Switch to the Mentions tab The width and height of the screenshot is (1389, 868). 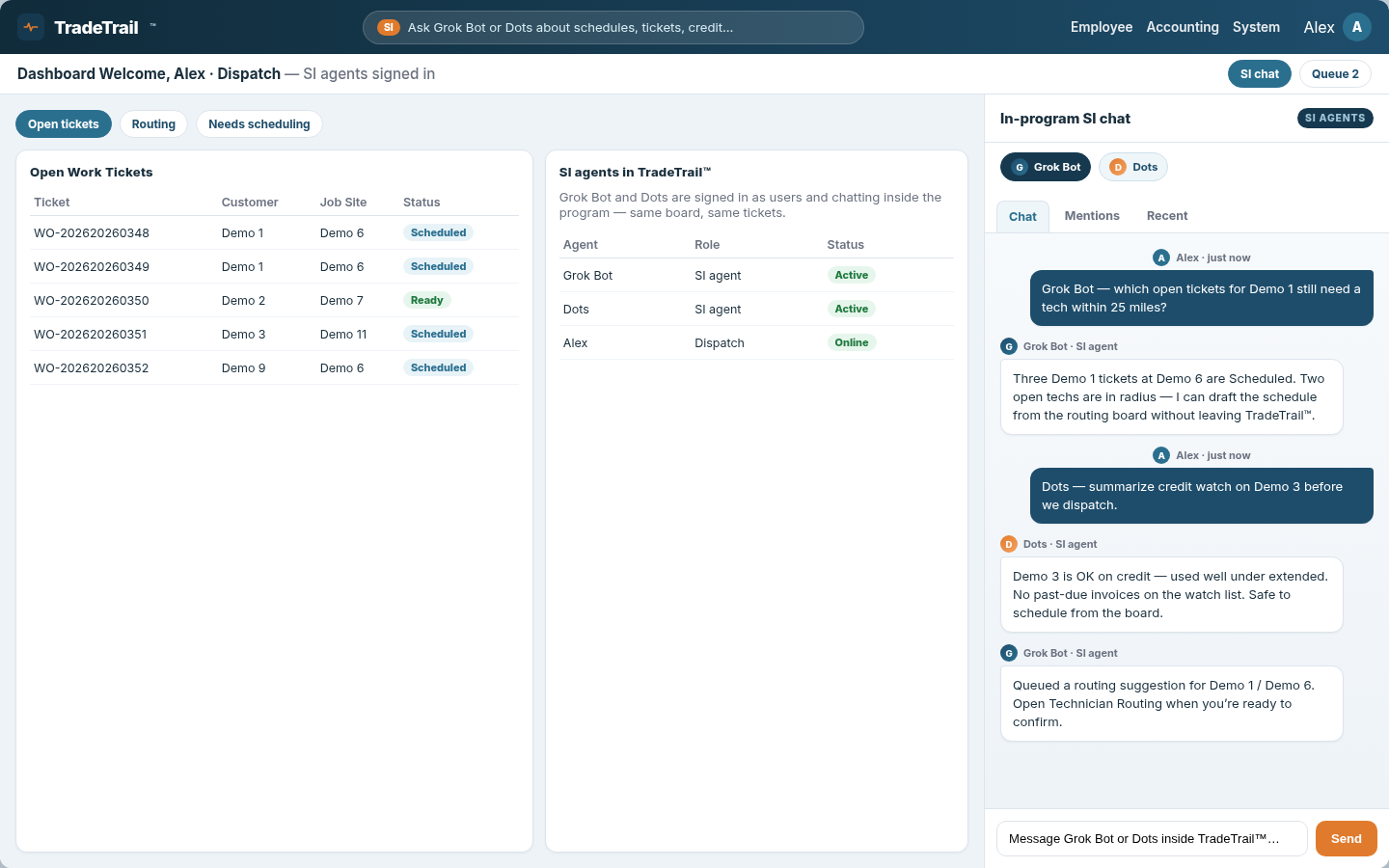(x=1092, y=216)
